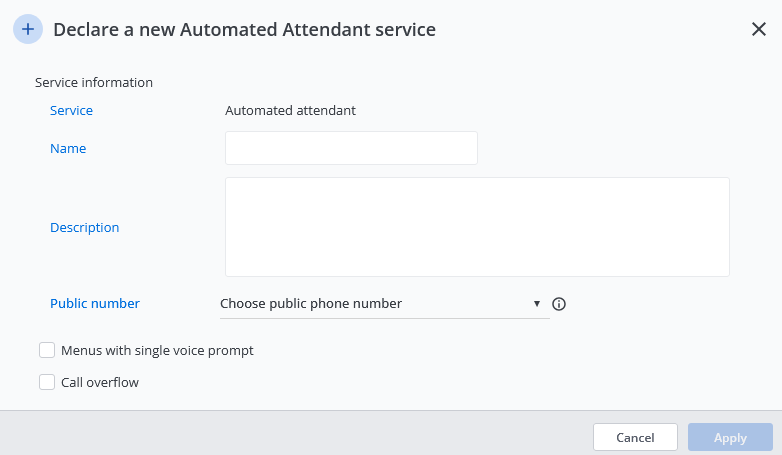This screenshot has width=782, height=455.
Task: Click the "Call overflow" label text
Action: [100, 381]
